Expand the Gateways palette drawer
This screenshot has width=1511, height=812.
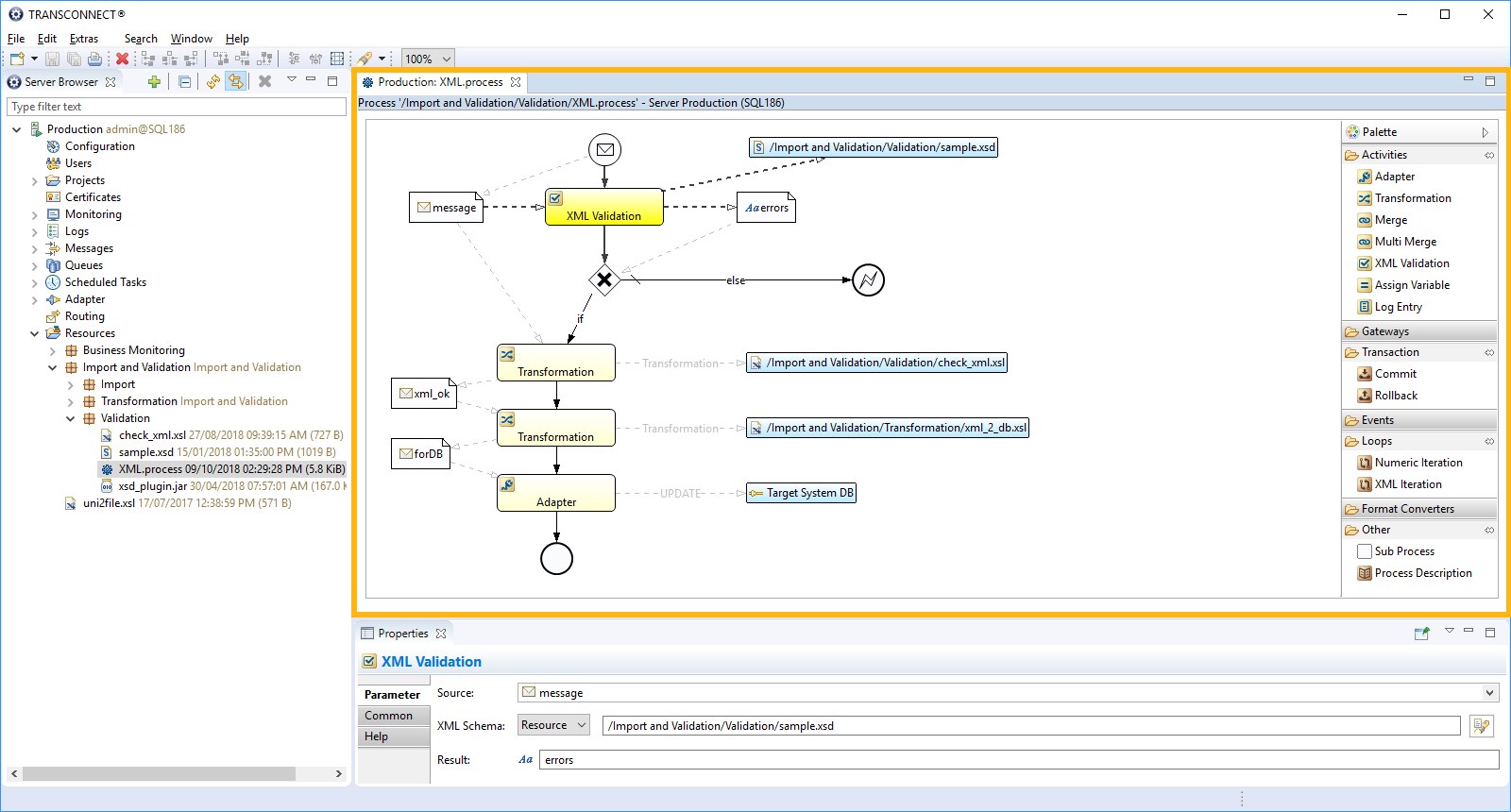pos(1419,331)
